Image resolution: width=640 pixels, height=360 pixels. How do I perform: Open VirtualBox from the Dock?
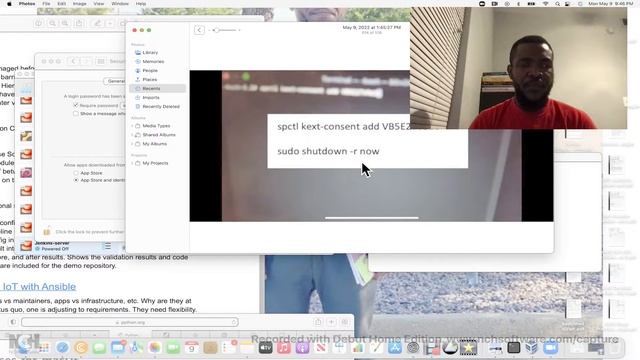coord(531,348)
